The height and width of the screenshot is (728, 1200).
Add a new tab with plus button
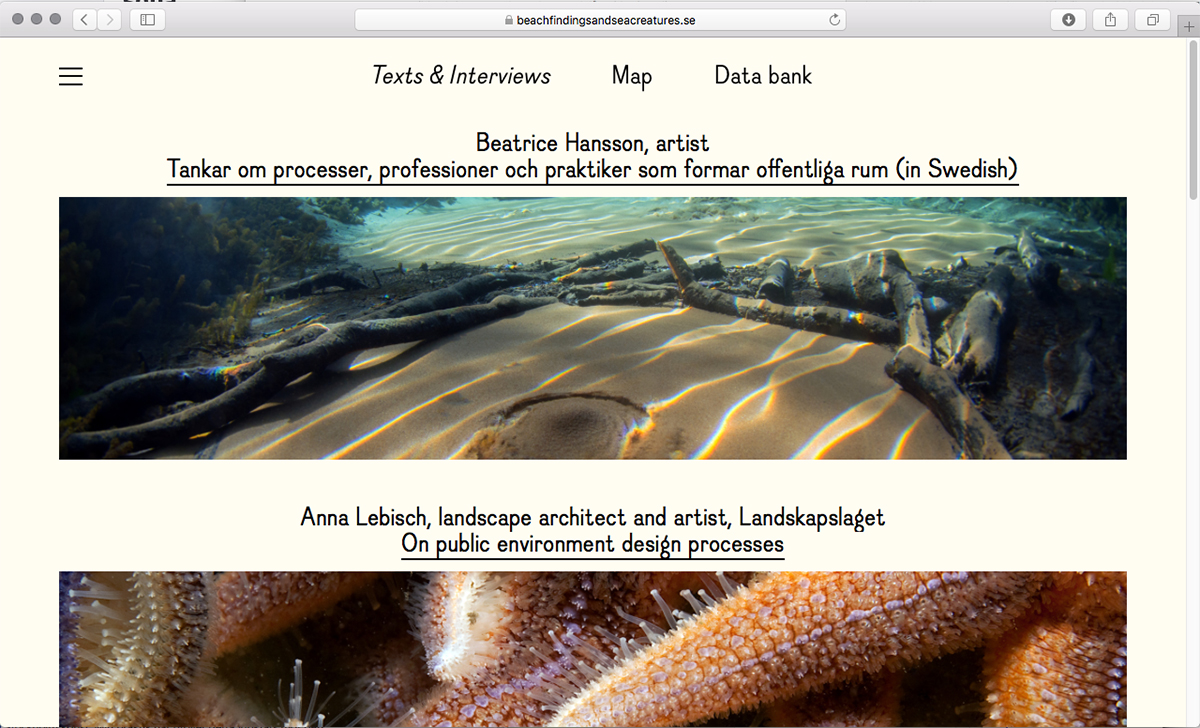click(x=1189, y=27)
